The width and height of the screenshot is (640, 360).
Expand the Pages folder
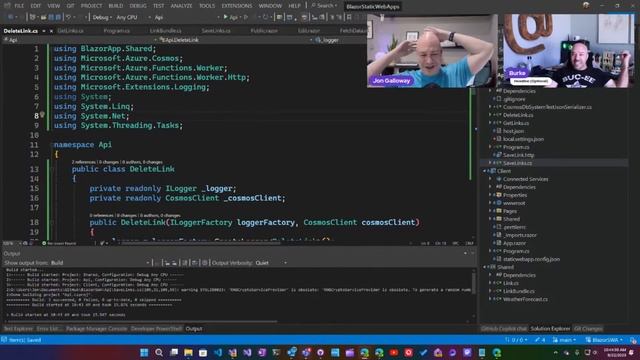click(491, 211)
